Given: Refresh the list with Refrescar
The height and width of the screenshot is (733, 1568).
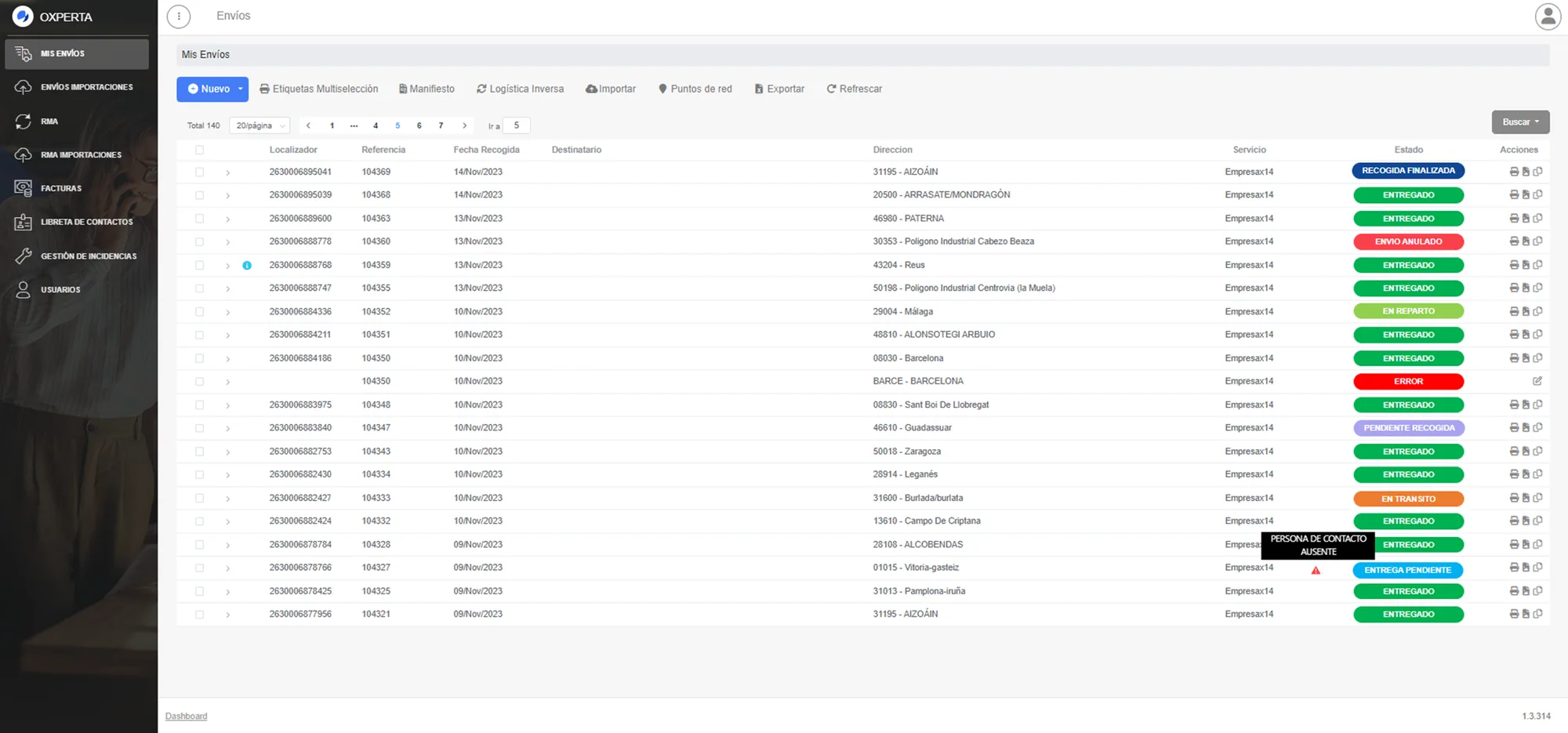Looking at the screenshot, I should 855,89.
